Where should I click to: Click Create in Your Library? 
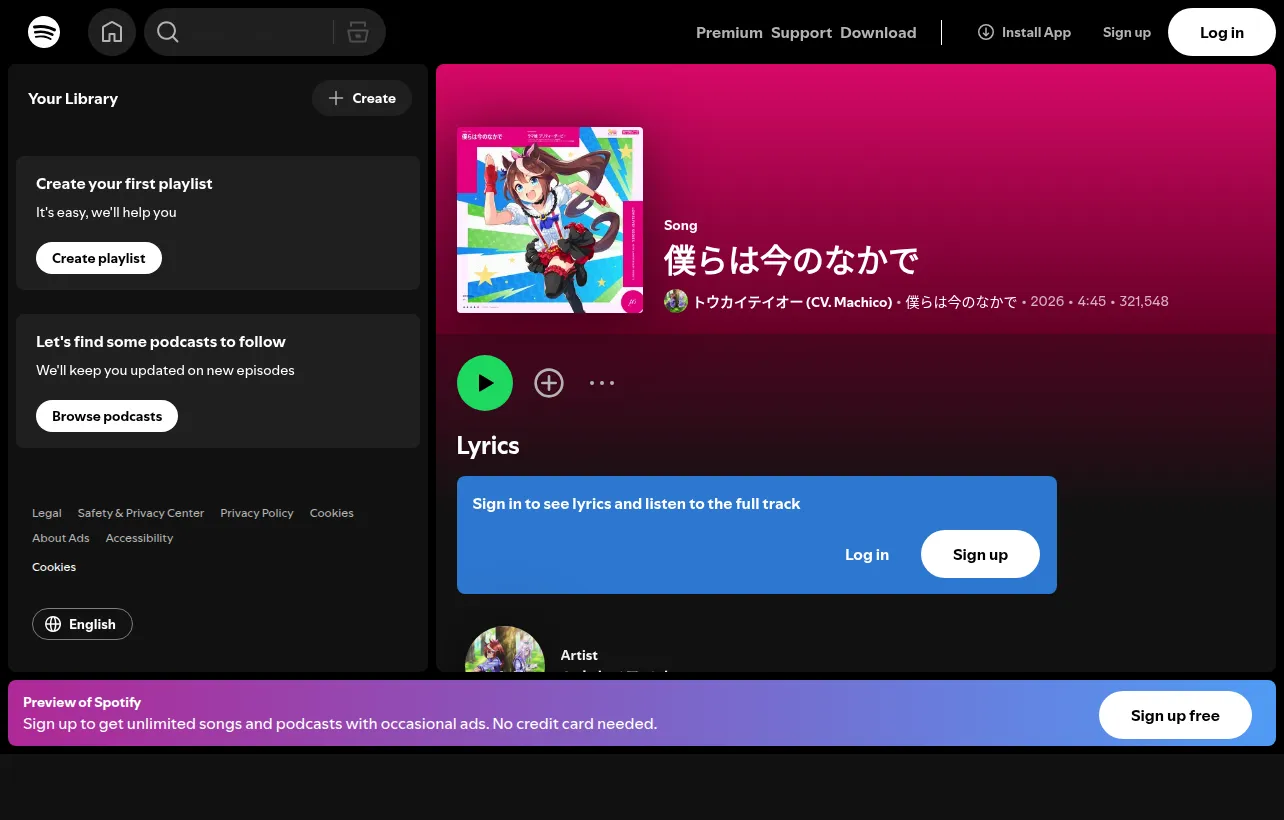pyautogui.click(x=362, y=98)
